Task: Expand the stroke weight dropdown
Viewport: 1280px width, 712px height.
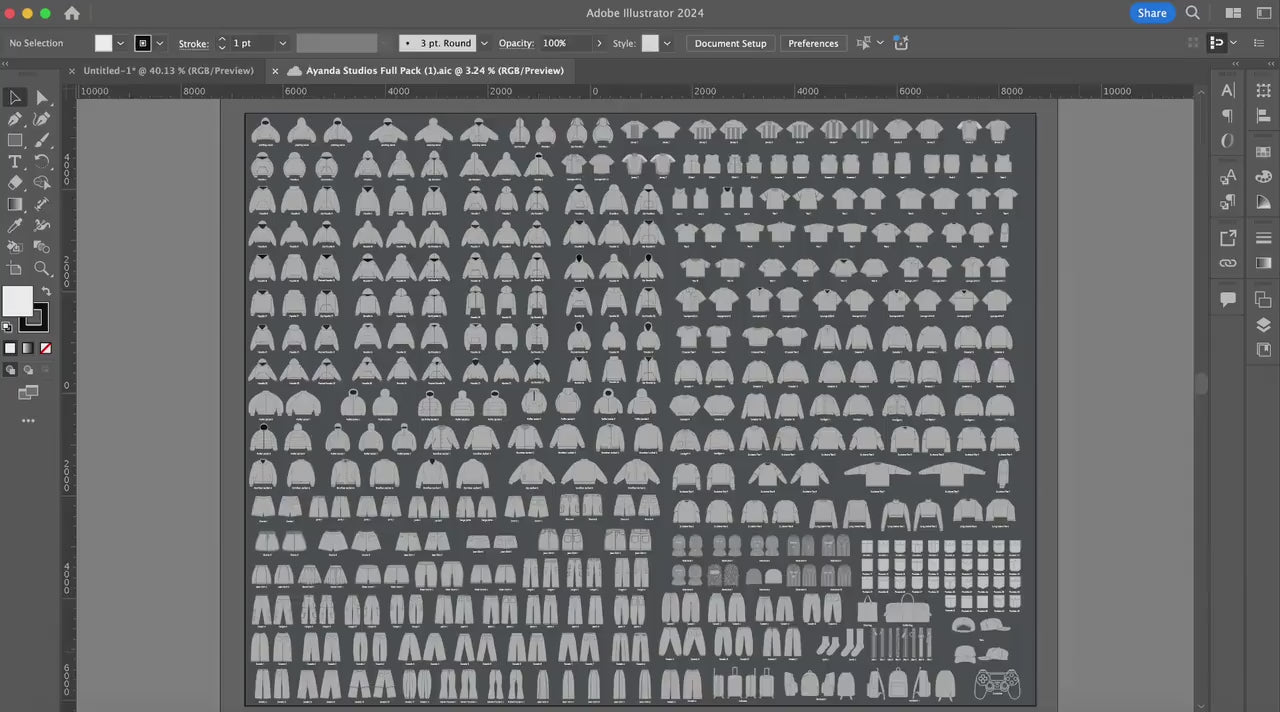Action: click(x=282, y=43)
